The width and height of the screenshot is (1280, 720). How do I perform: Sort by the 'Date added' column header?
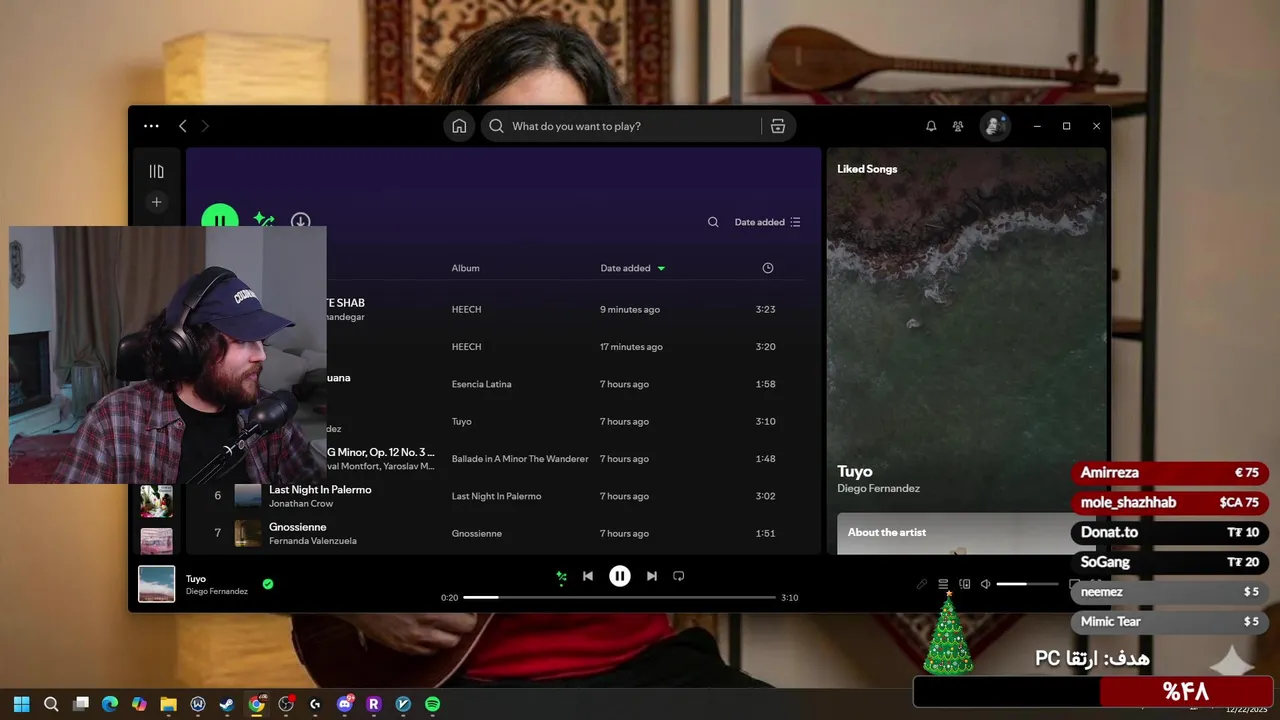tap(632, 268)
